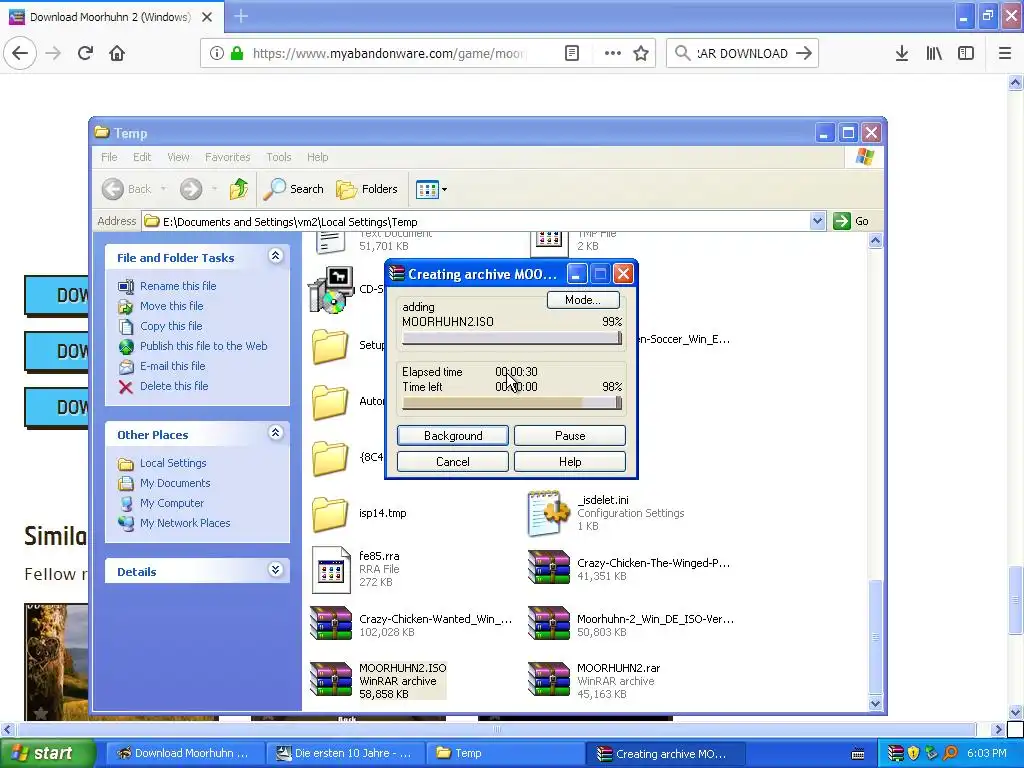1024x768 pixels.
Task: Collapse the File and Folder Tasks panel
Action: tap(276, 256)
